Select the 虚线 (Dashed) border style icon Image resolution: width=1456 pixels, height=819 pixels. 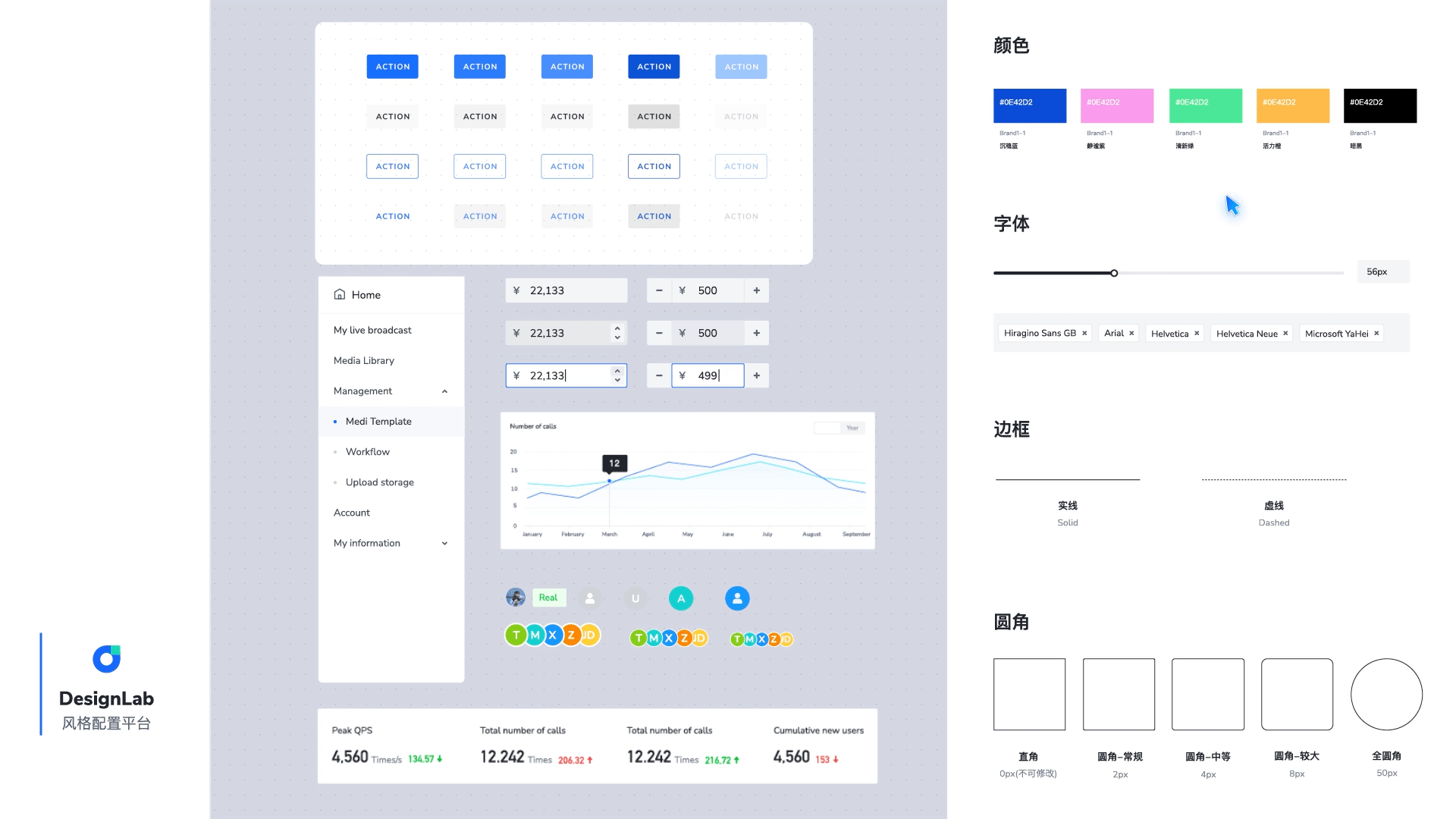(1274, 477)
